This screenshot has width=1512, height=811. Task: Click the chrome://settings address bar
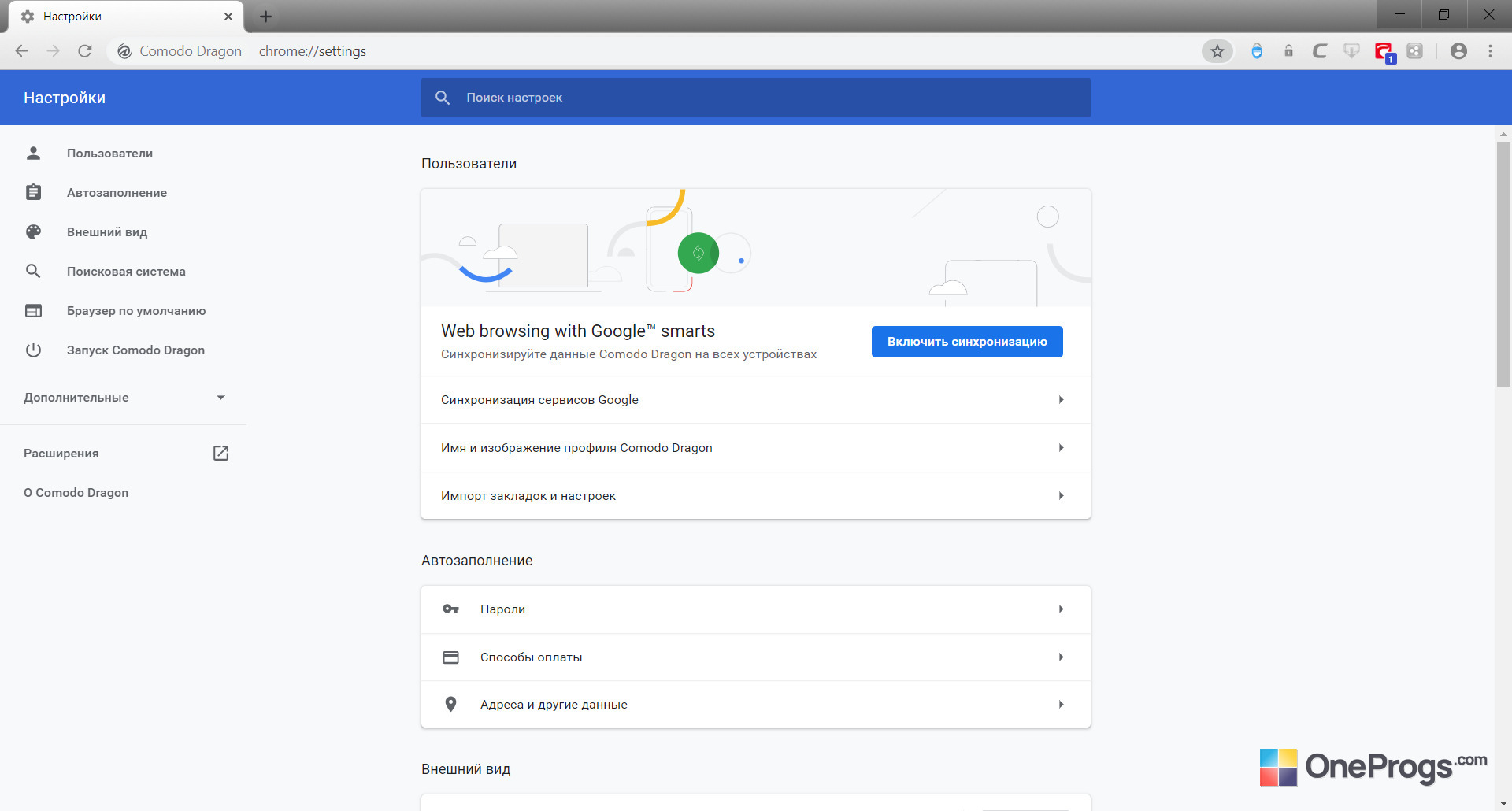tap(312, 51)
